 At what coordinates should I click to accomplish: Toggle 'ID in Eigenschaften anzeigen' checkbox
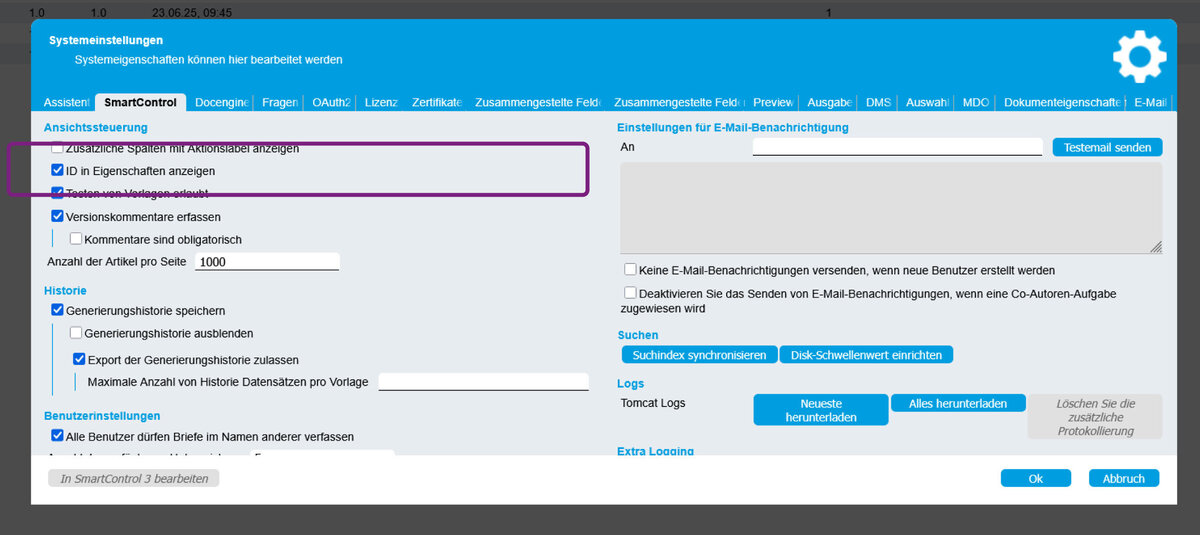tap(57, 171)
